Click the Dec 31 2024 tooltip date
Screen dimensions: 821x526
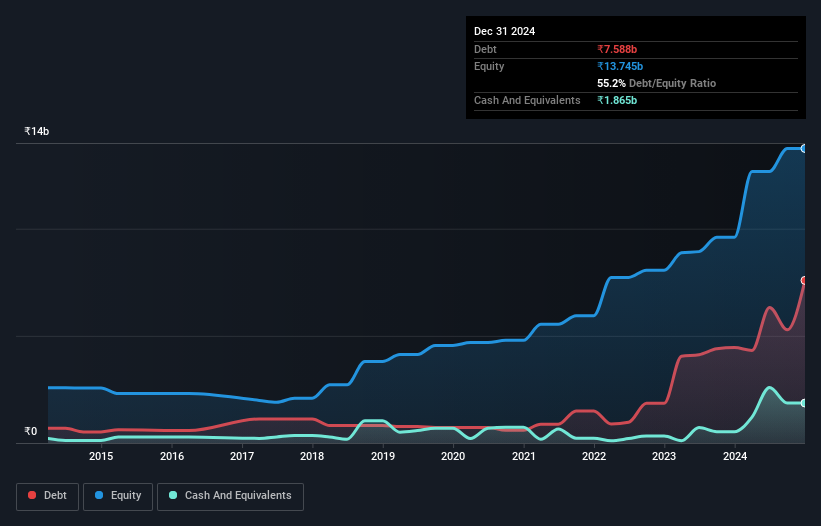(x=504, y=31)
